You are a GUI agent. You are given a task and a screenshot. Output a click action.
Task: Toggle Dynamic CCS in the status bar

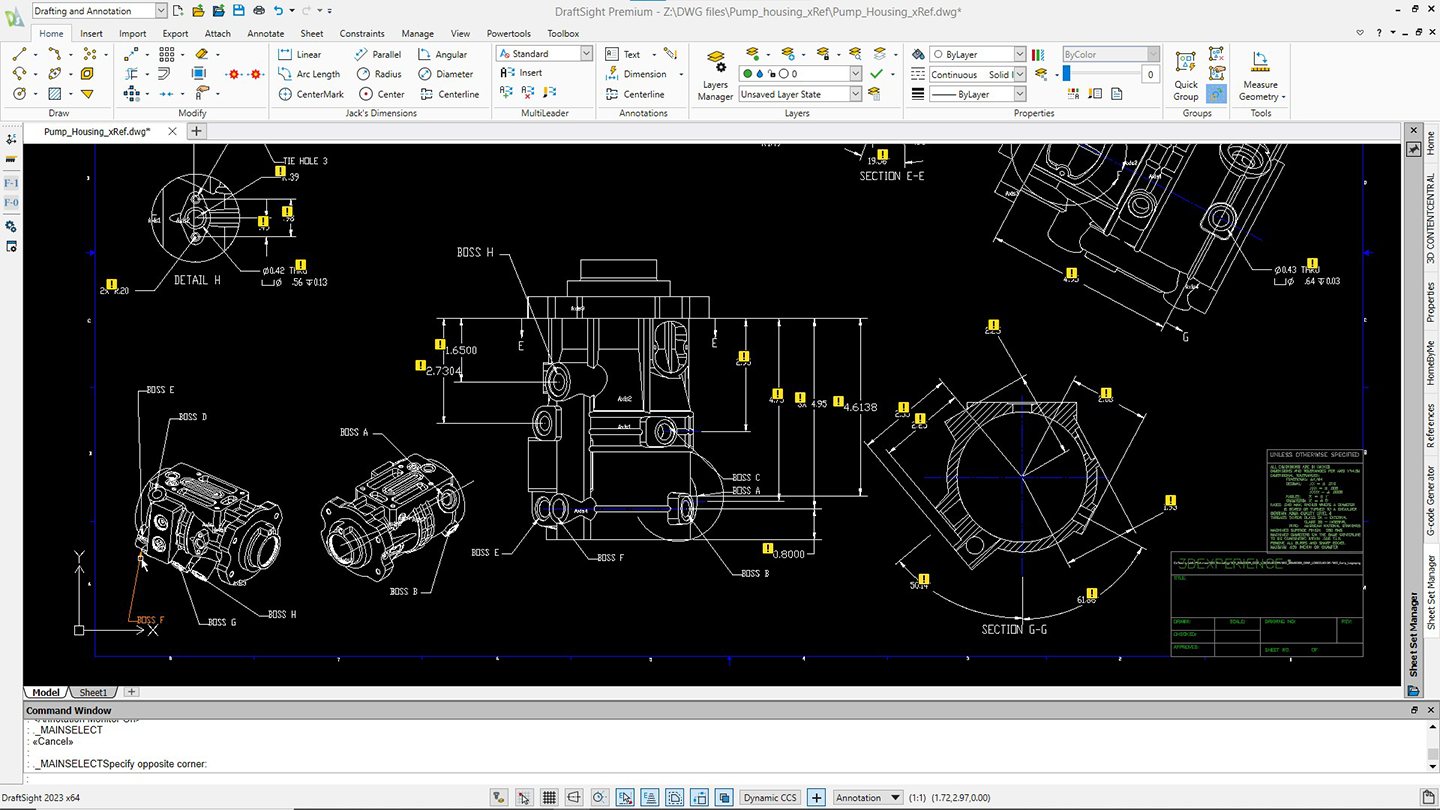(x=770, y=797)
